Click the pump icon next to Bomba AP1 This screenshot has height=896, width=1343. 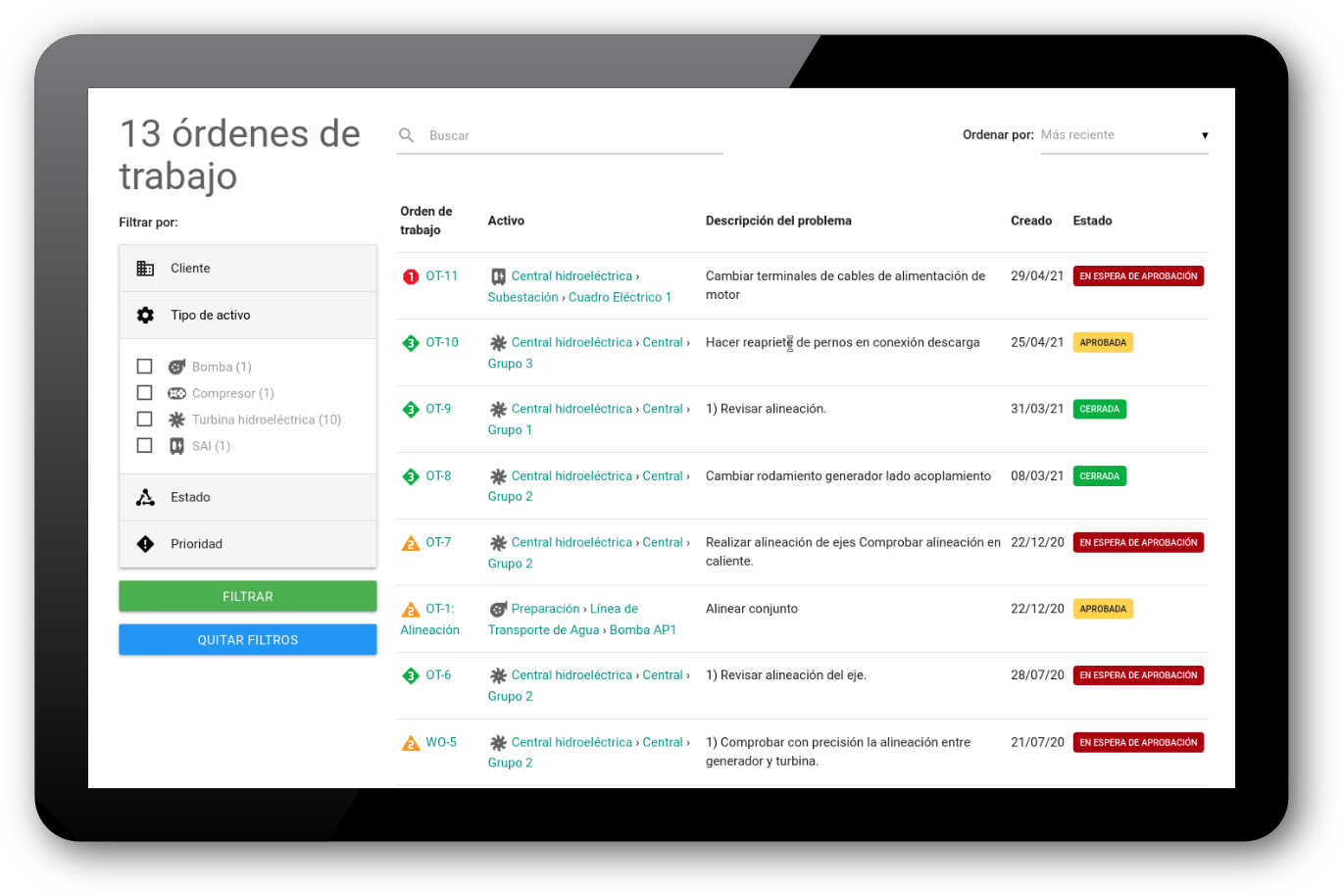pos(500,608)
